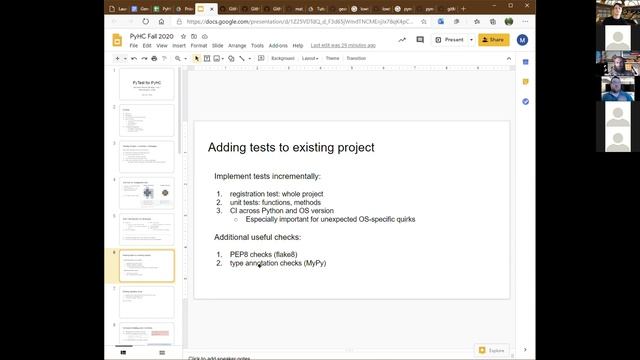Open the Help menu
Image resolution: width=640 pixels, height=360 pixels.
click(x=298, y=46)
